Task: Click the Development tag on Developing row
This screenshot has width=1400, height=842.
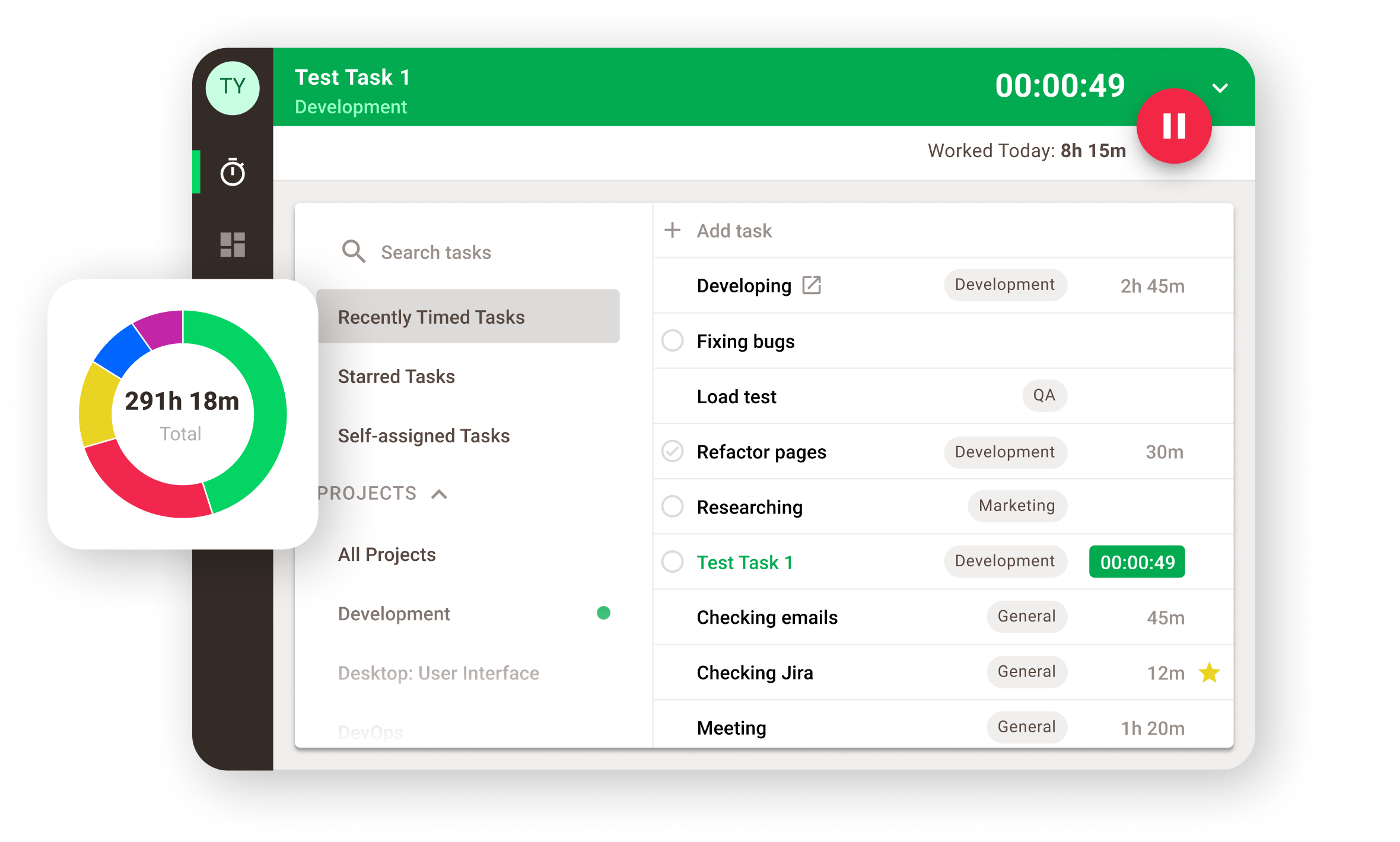Action: point(1006,285)
